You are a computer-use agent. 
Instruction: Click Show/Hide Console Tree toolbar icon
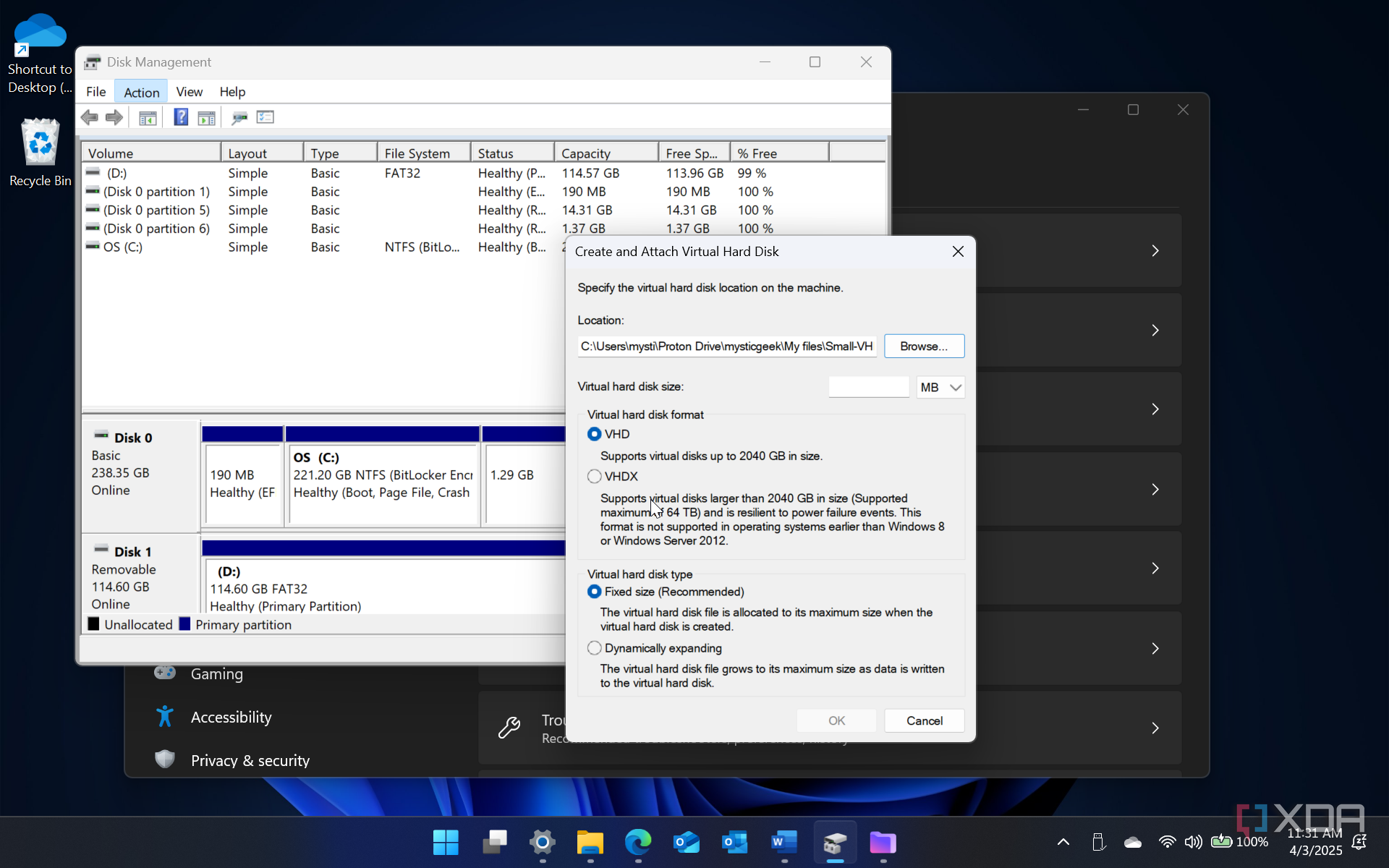tap(148, 117)
